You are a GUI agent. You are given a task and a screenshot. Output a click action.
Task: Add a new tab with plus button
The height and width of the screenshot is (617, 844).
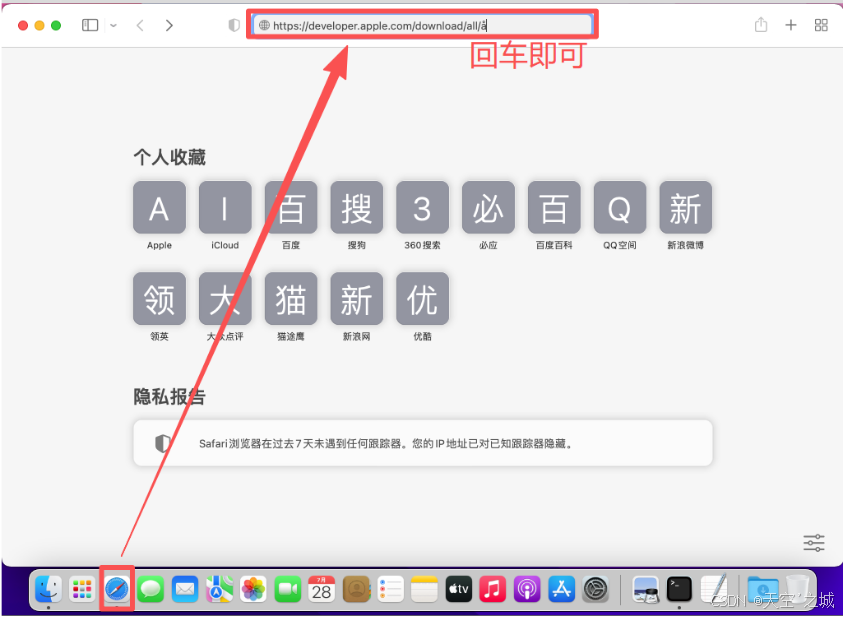coord(791,25)
